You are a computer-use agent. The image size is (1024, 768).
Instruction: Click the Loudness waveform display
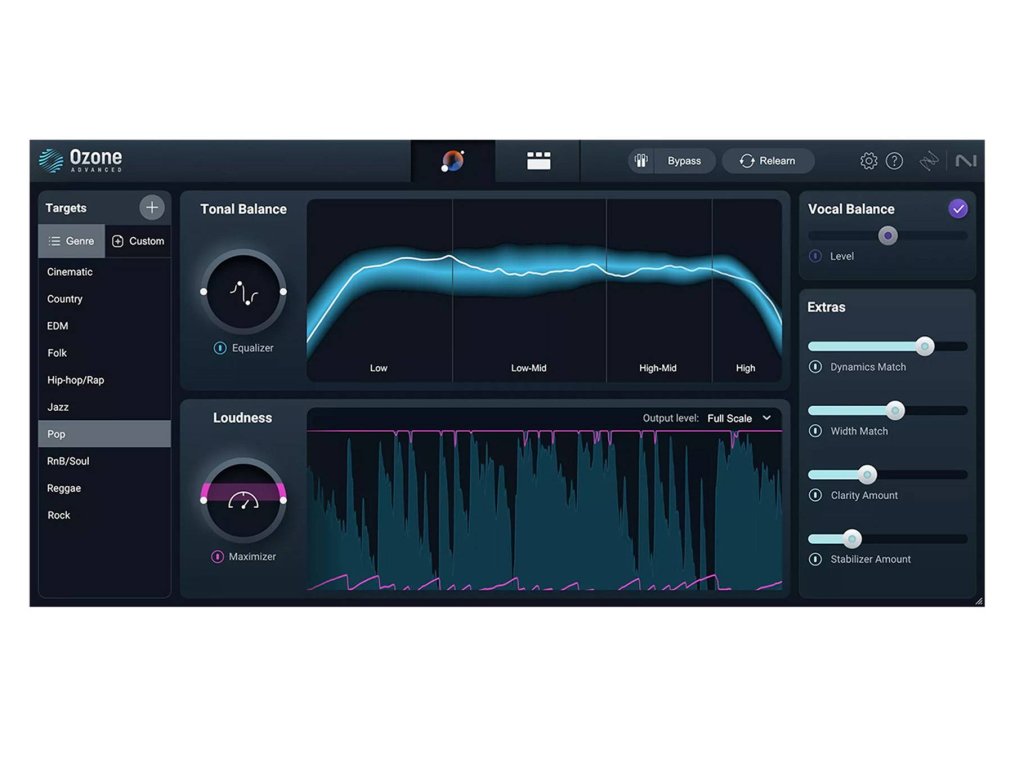click(x=544, y=509)
